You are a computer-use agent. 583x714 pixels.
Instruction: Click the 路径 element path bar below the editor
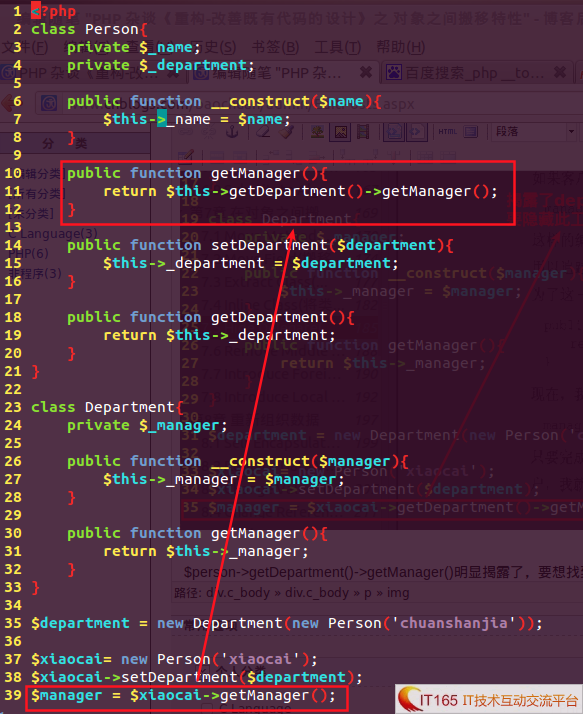point(292,593)
